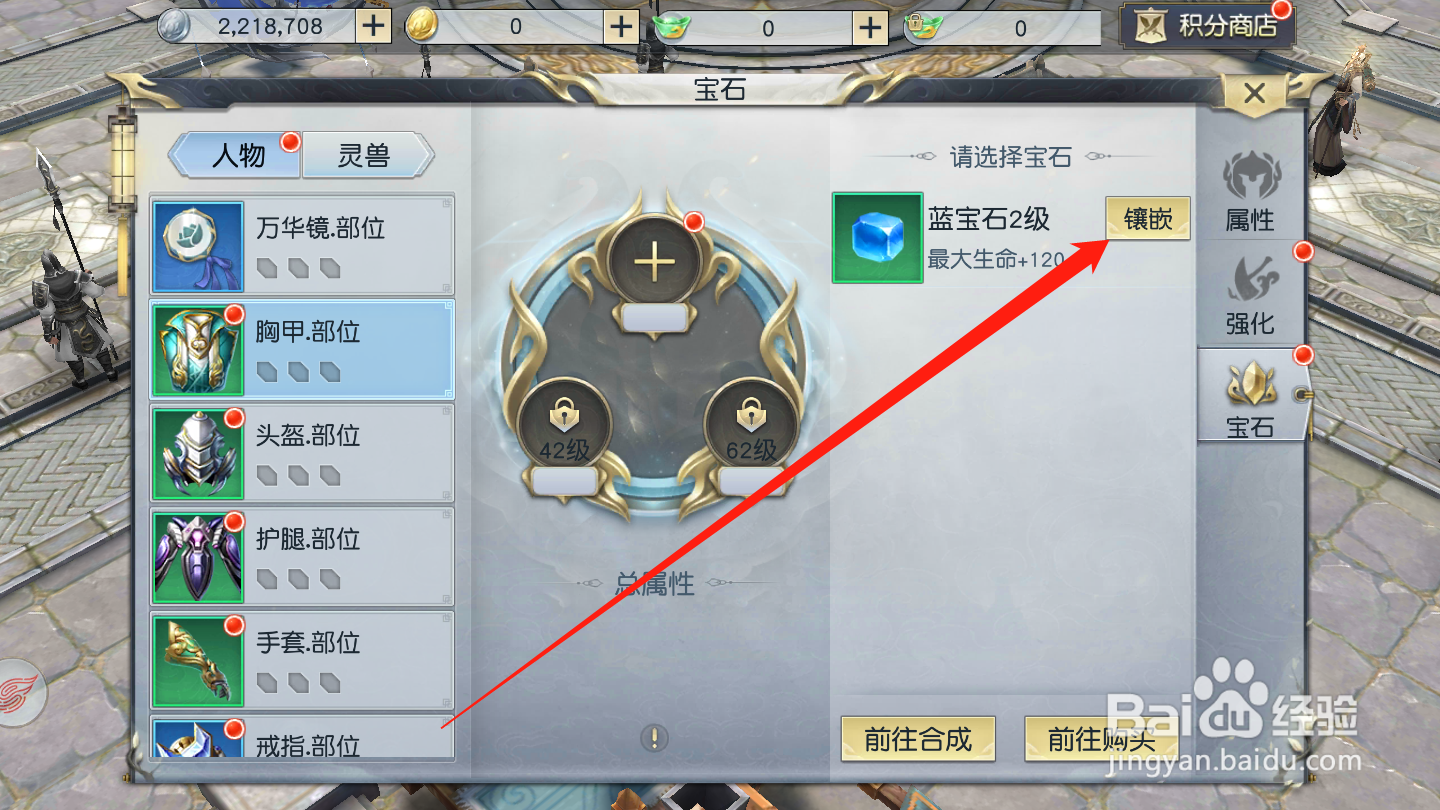Select the 万华镜.部位 equipment slot
The image size is (1440, 810).
click(x=301, y=246)
